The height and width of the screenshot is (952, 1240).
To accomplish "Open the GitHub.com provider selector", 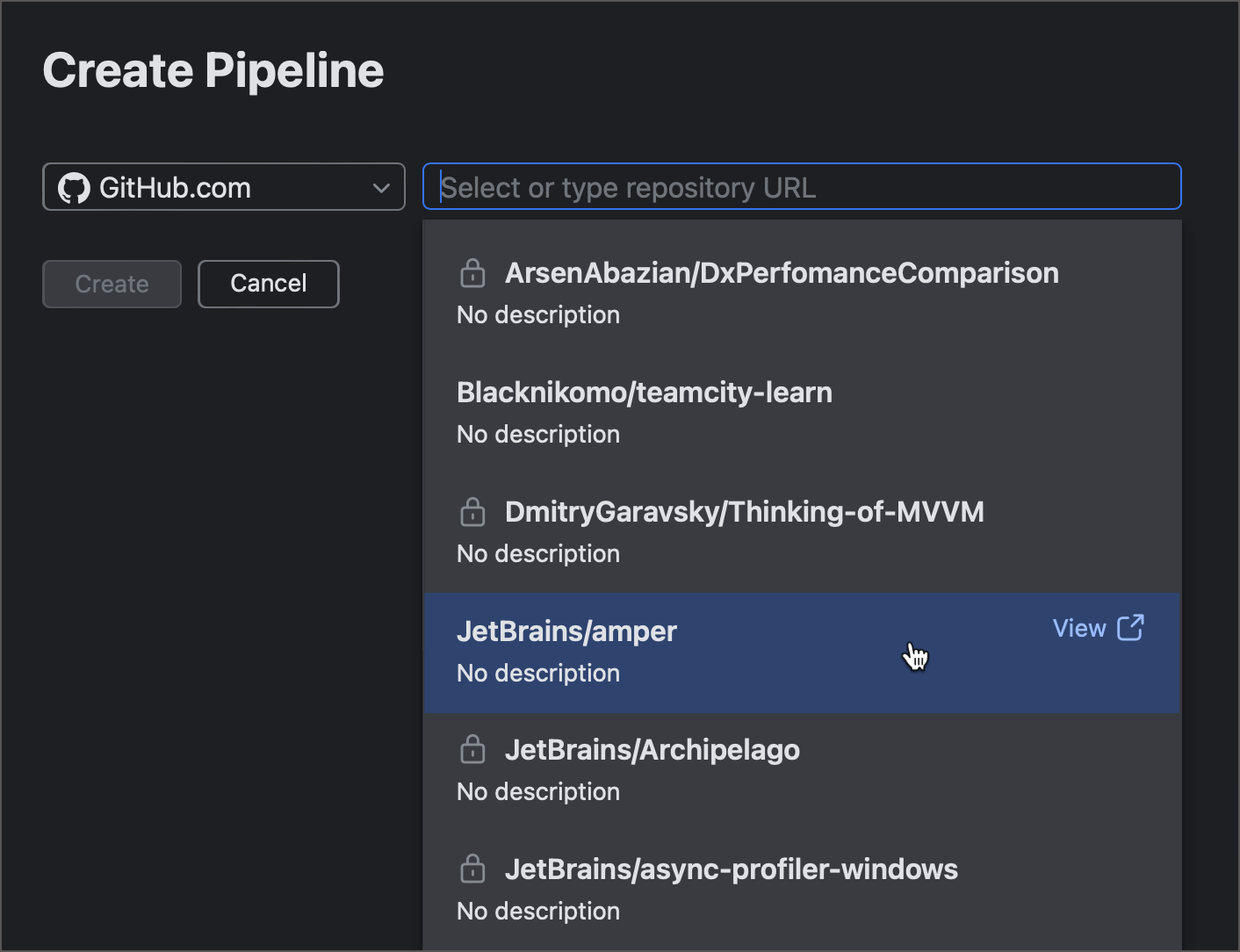I will pyautogui.click(x=223, y=187).
